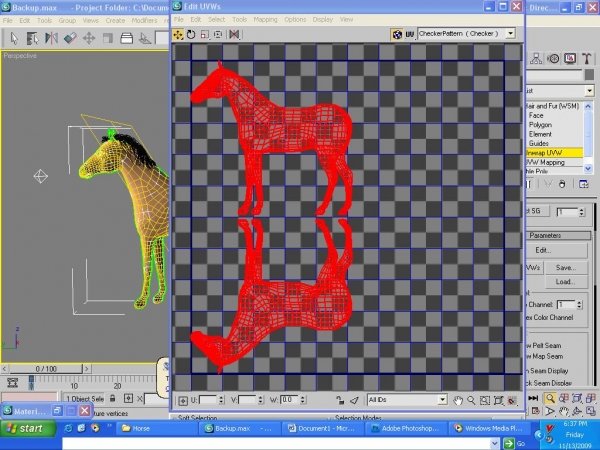Open the Hierarchy command panel tab

pos(536,59)
